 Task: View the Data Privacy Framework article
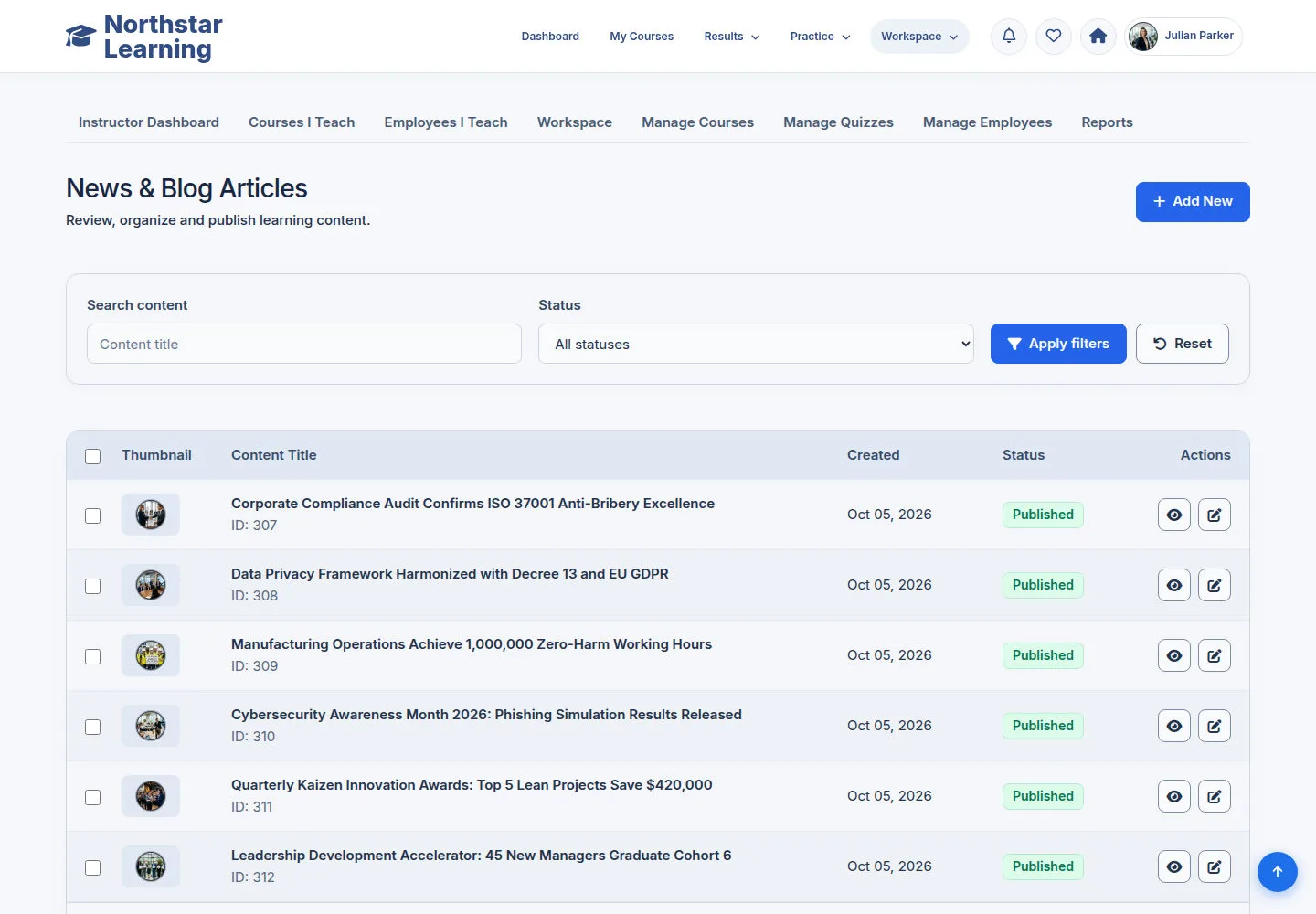[x=1174, y=585]
